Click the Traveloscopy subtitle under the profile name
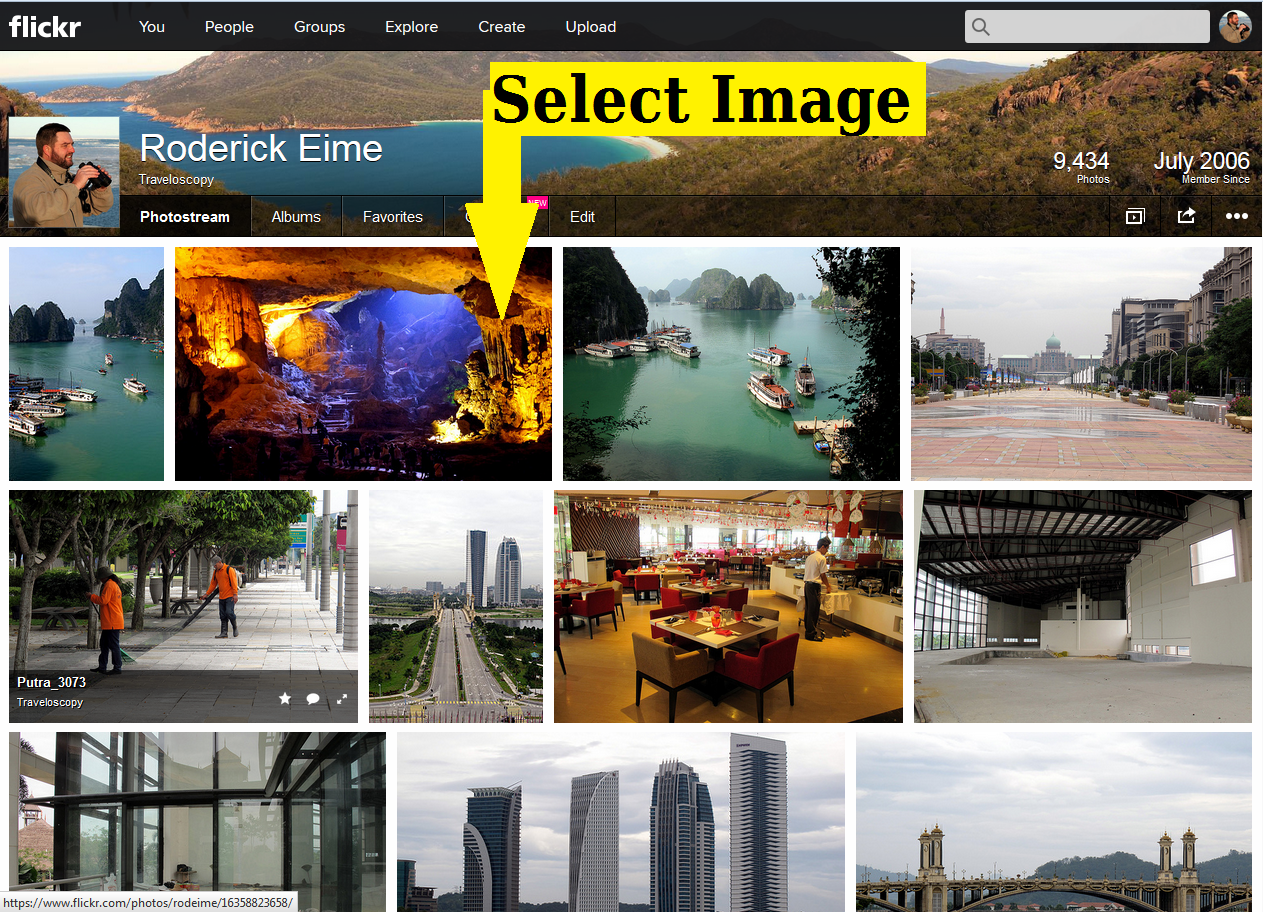 pos(176,180)
